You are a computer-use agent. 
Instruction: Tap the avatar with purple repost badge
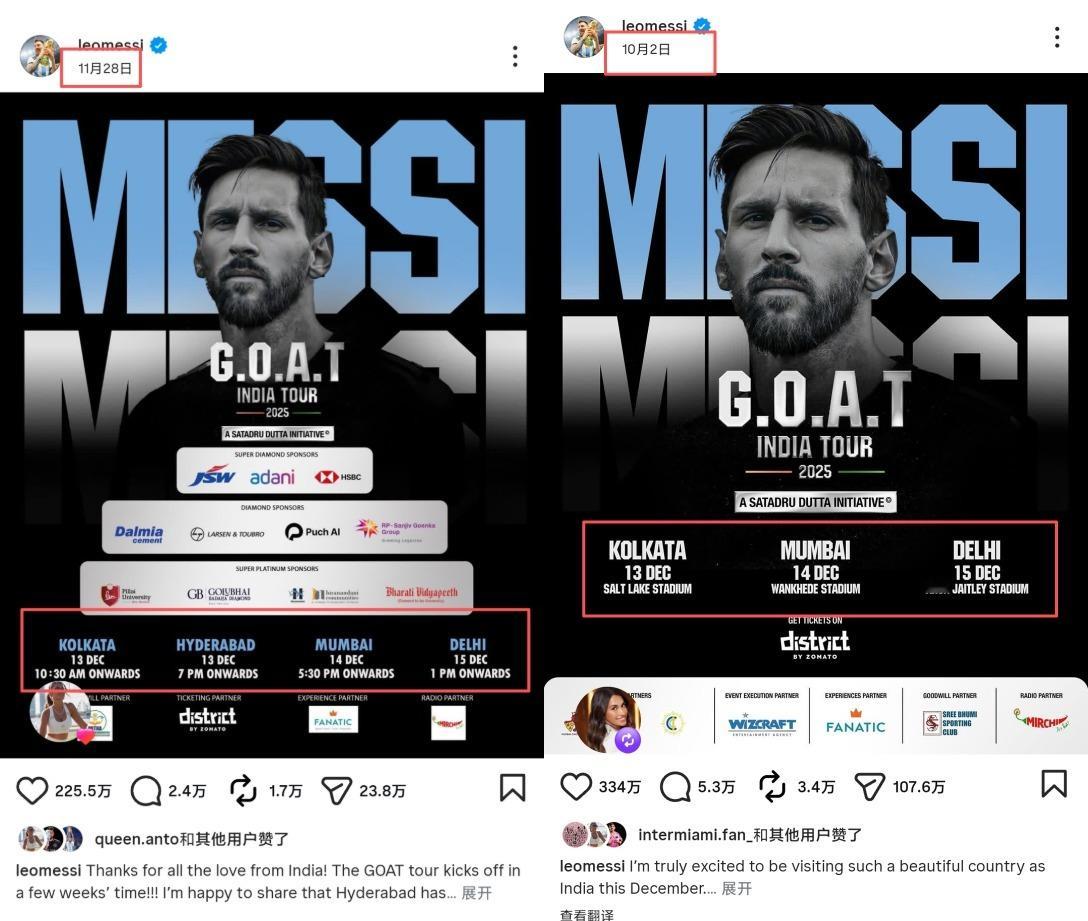609,720
